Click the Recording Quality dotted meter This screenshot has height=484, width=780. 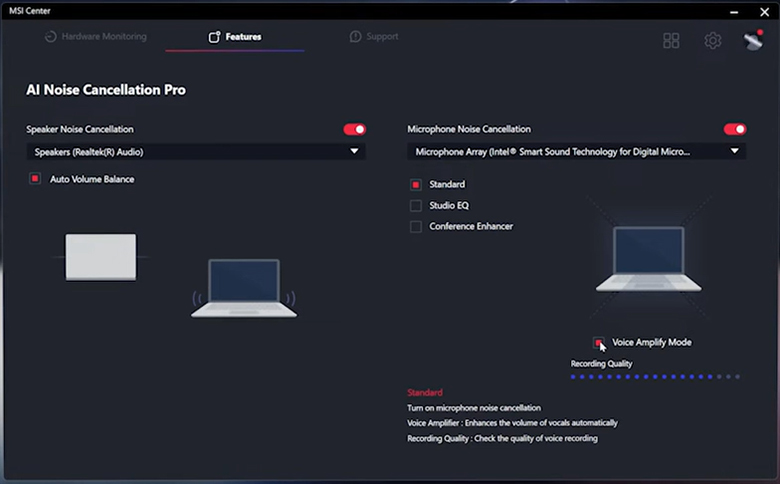pyautogui.click(x=655, y=377)
